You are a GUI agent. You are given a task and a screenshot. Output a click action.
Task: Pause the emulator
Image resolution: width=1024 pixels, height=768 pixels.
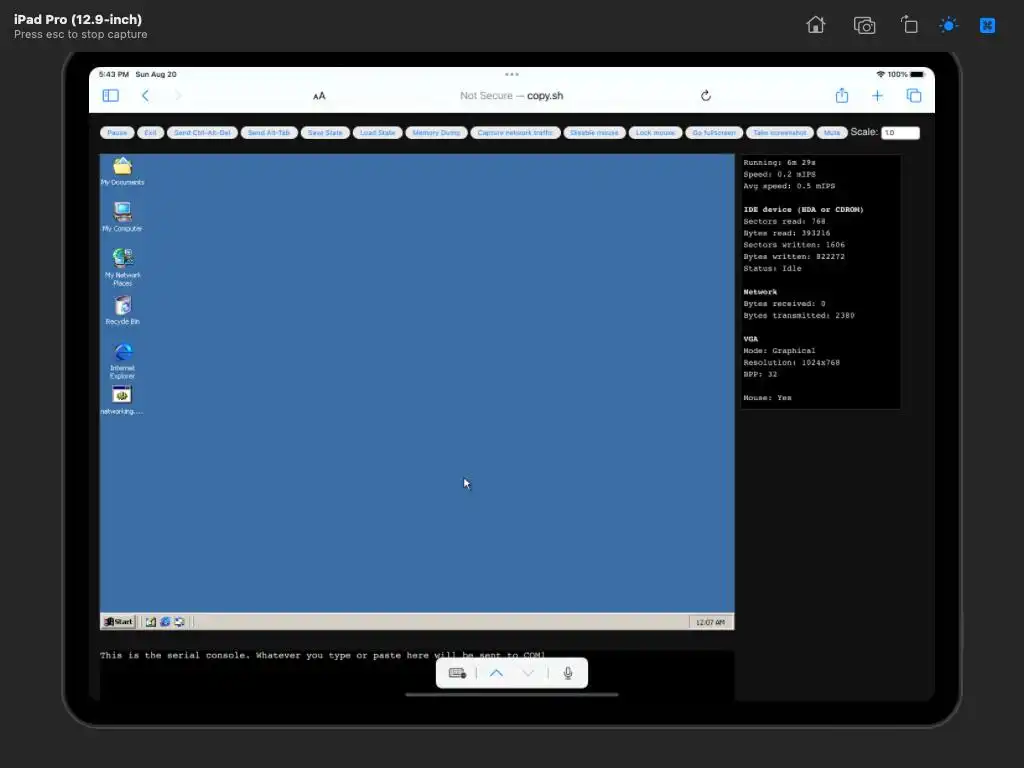(x=118, y=133)
